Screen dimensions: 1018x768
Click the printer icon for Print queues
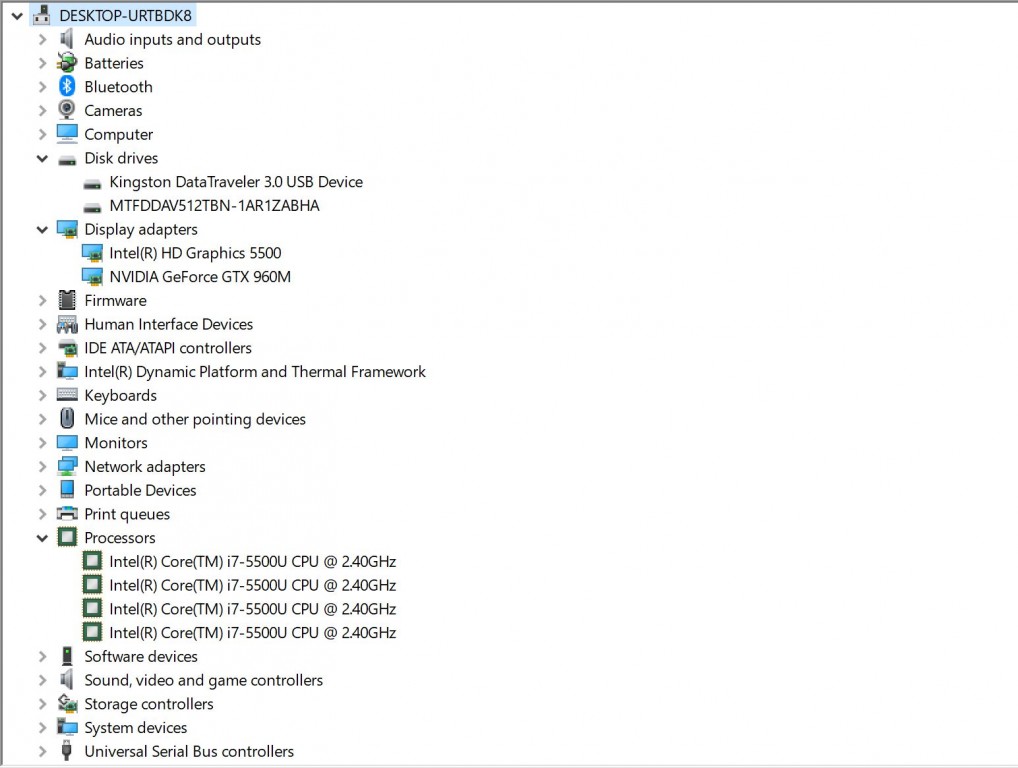[68, 514]
